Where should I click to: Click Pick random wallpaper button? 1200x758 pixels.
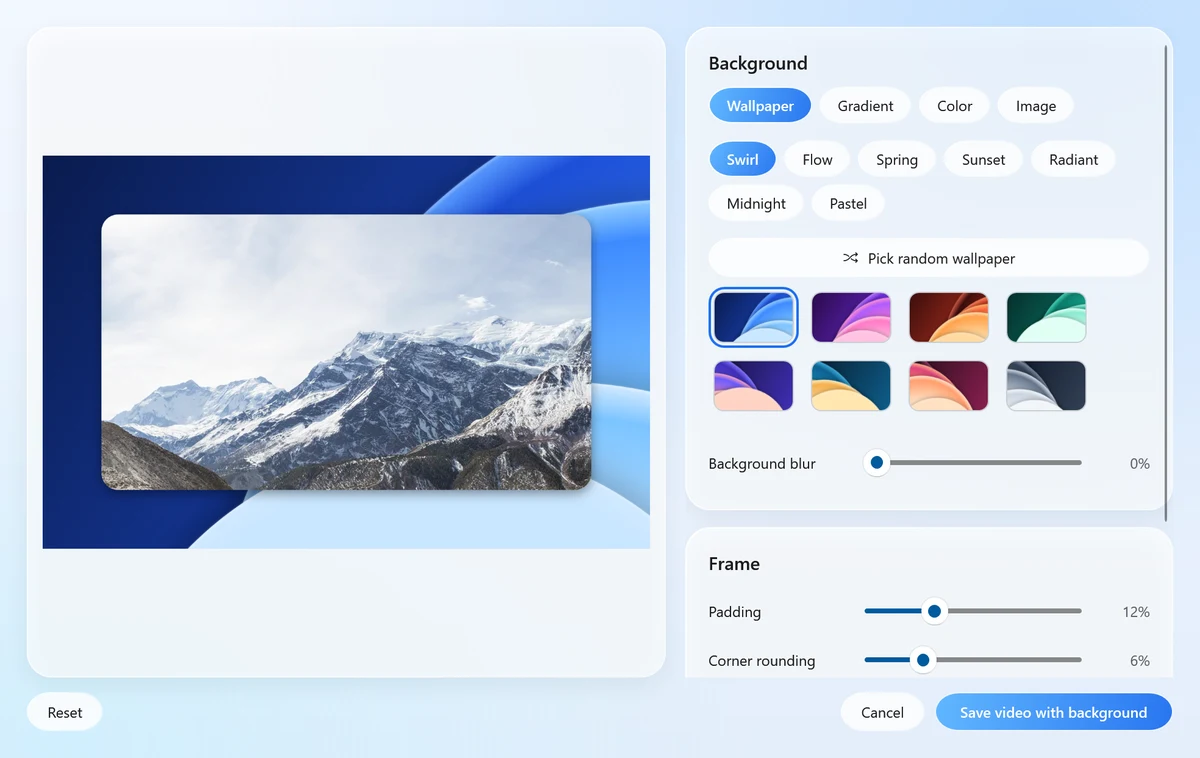[x=928, y=258]
